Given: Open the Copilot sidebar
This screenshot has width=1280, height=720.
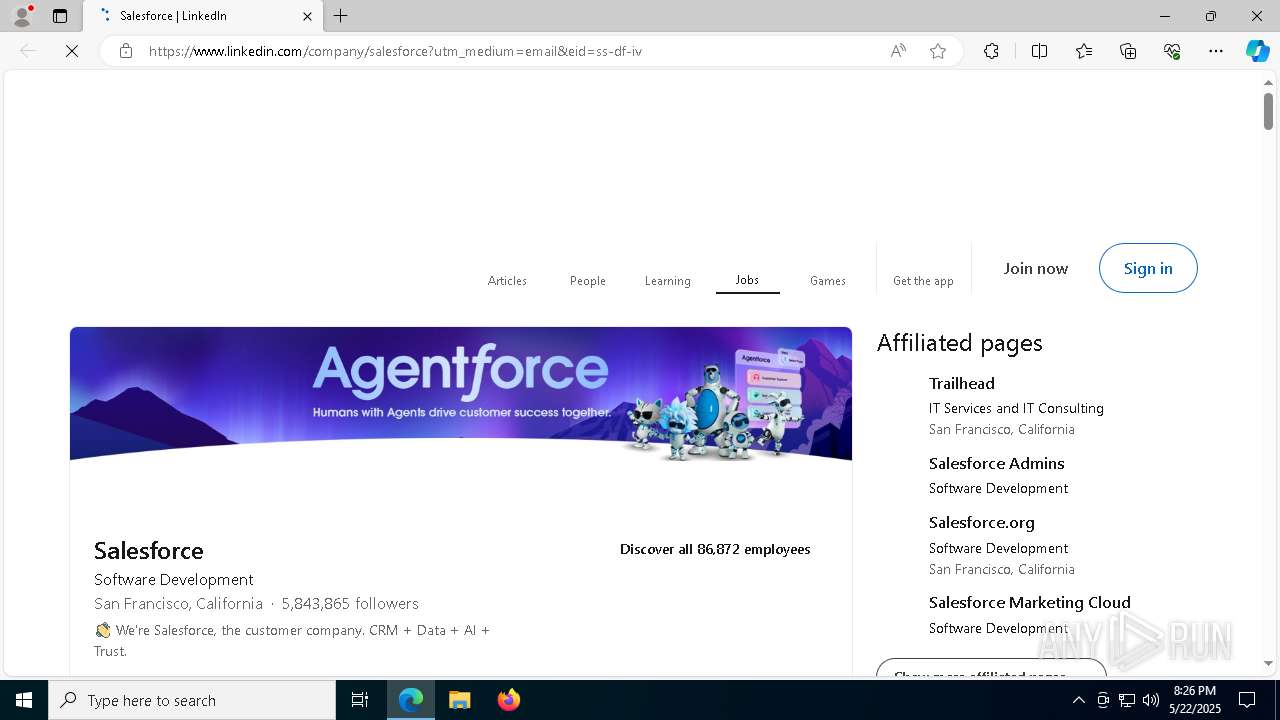Looking at the screenshot, I should point(1257,51).
